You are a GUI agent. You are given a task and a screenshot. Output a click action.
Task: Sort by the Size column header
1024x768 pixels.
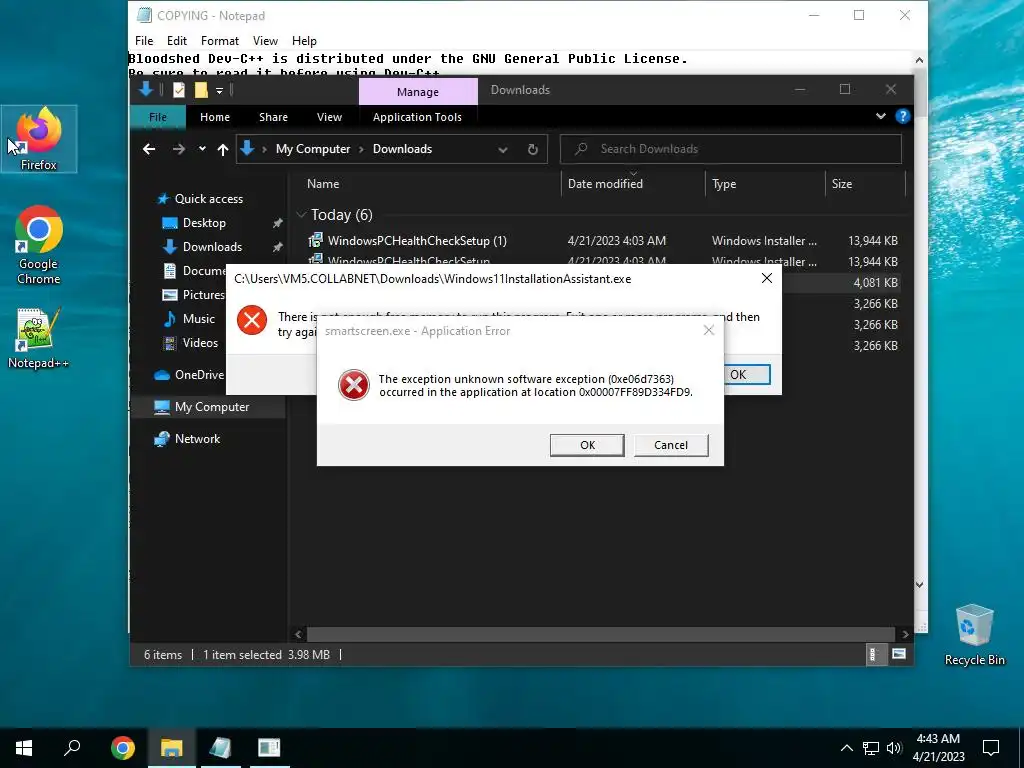pos(842,184)
